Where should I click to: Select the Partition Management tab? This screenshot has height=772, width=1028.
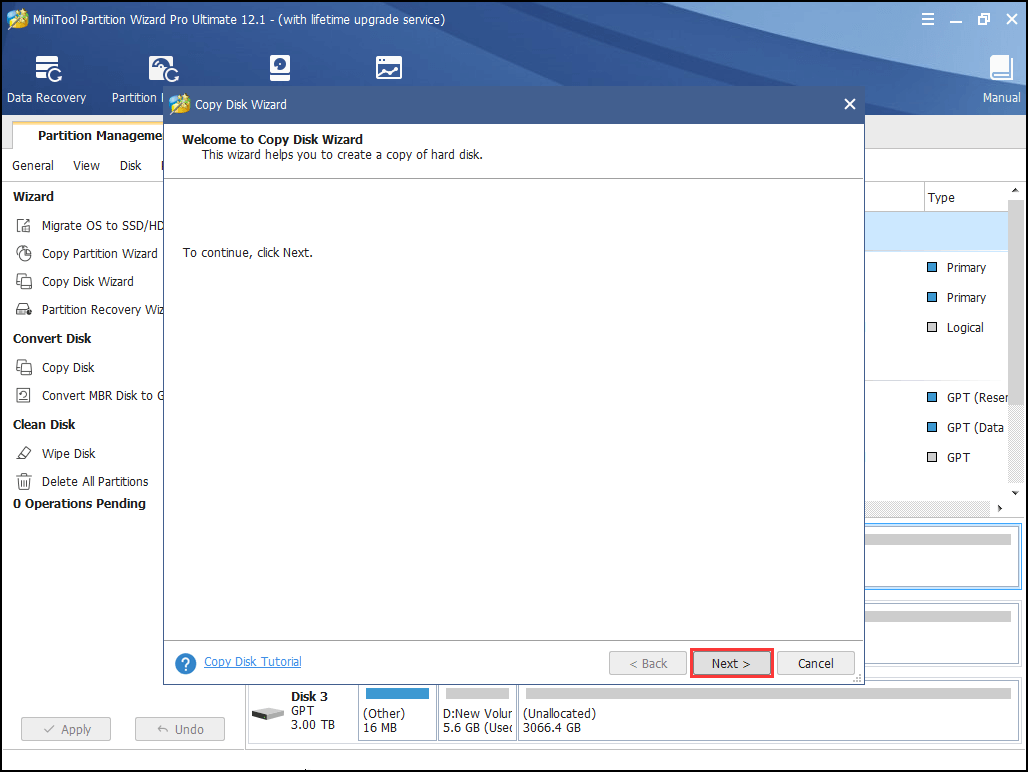(88, 136)
